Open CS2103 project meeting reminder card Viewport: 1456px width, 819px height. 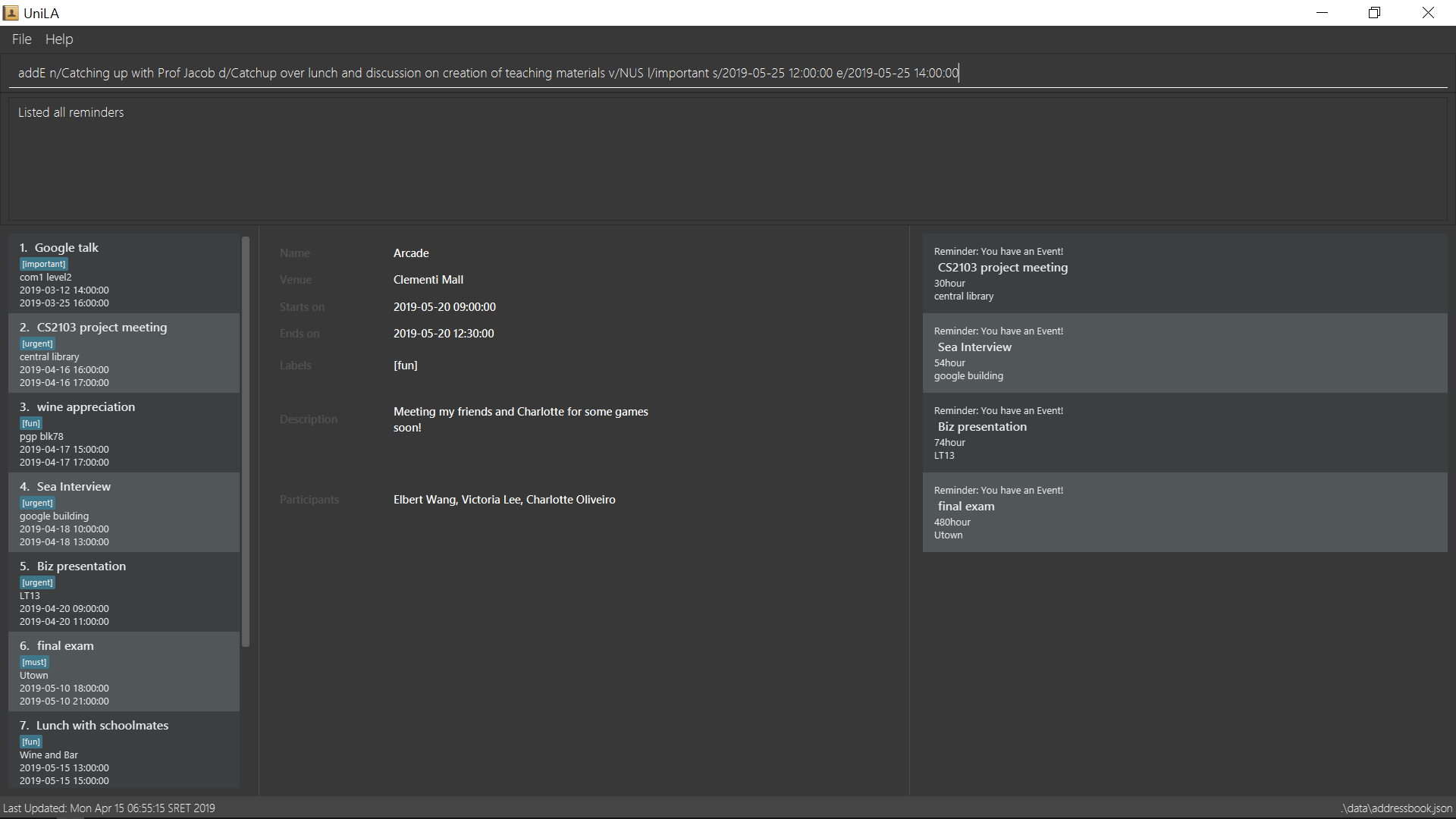(x=1185, y=274)
